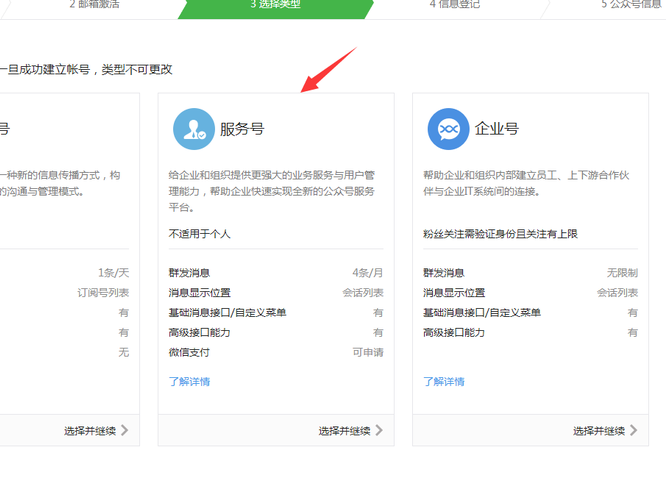Click 订阅号列表 value text

point(103,293)
